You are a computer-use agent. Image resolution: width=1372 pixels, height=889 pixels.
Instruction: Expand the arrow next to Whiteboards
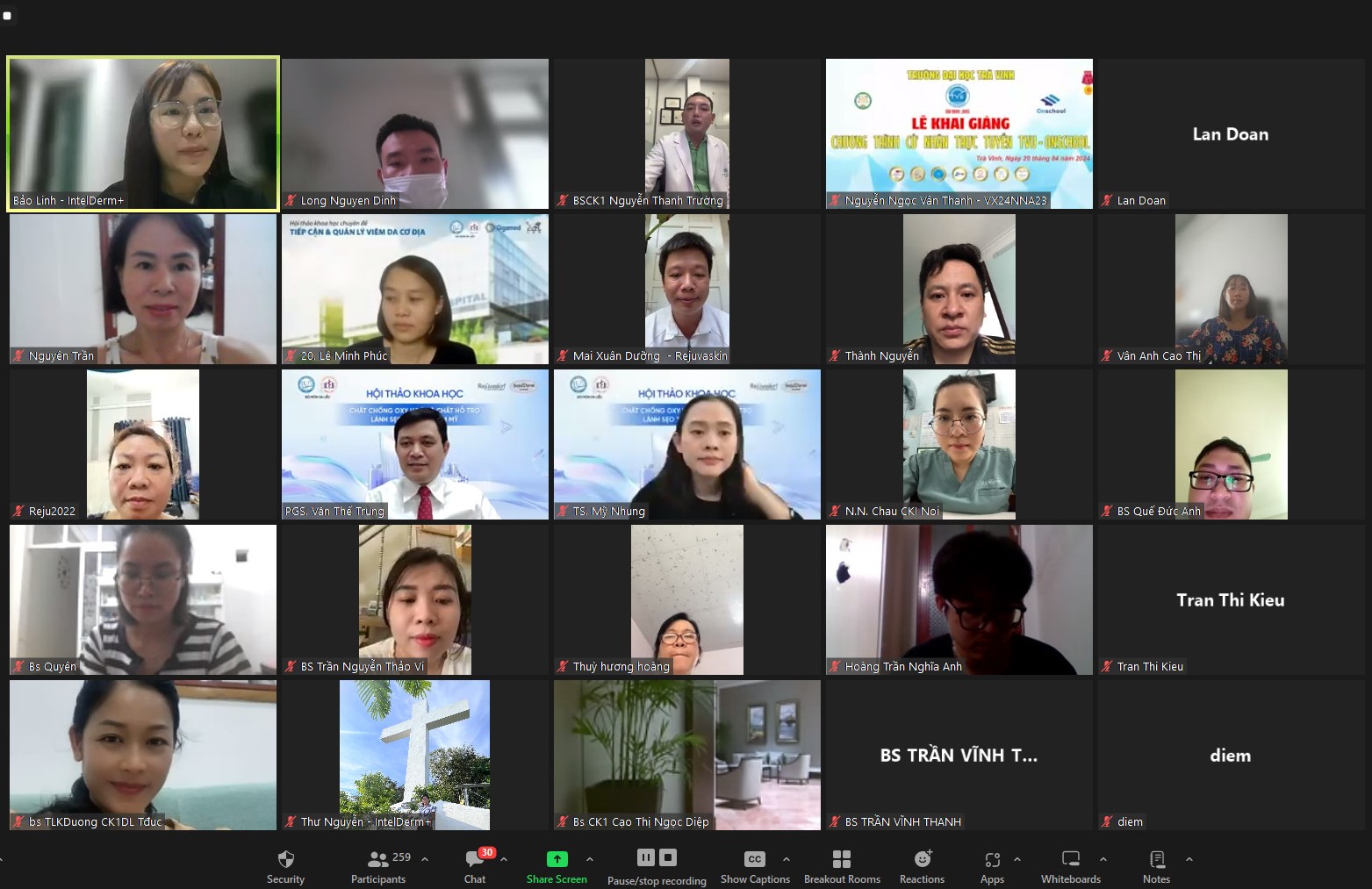click(1103, 859)
